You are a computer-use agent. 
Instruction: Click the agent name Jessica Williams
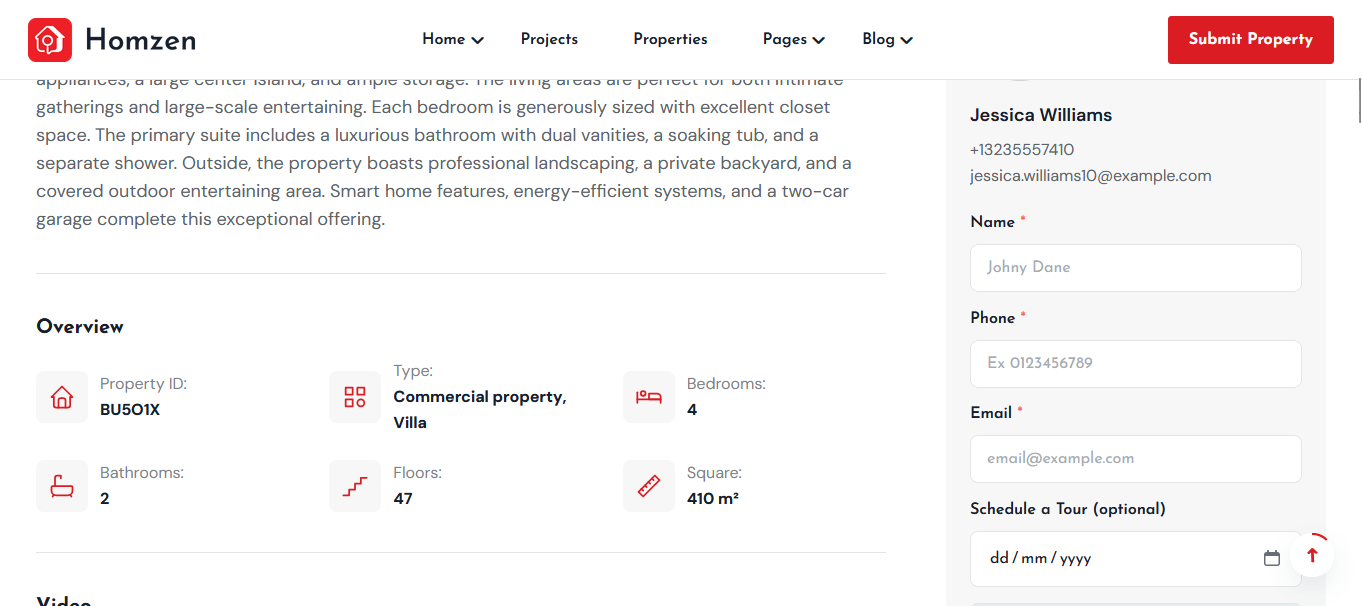click(1041, 115)
